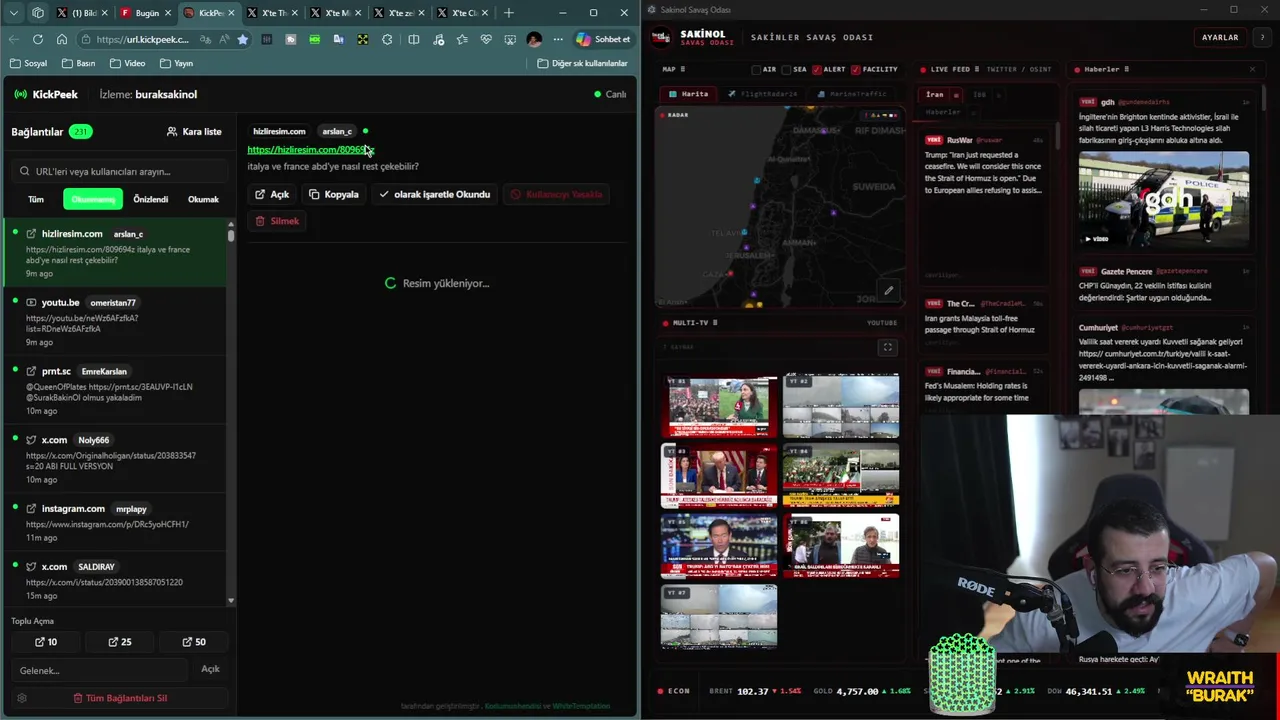The height and width of the screenshot is (720, 1280).
Task: Open the first Multi-TV news thumbnail
Action: click(719, 406)
